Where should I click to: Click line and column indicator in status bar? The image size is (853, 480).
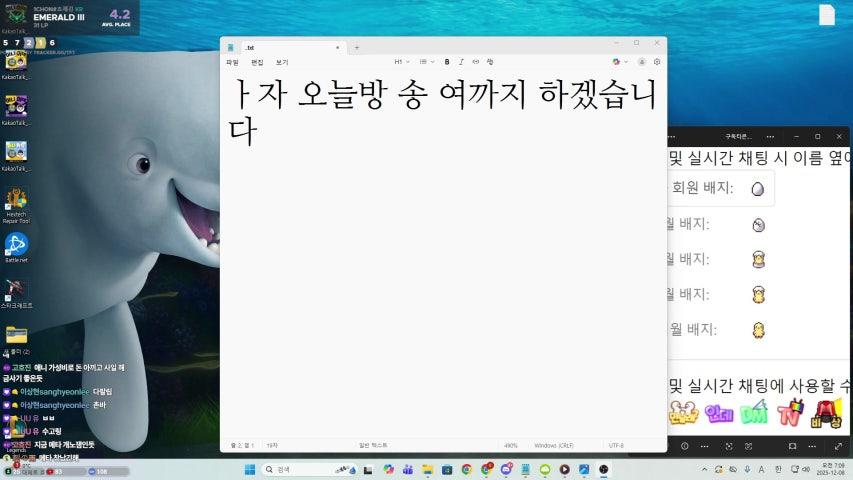(242, 445)
